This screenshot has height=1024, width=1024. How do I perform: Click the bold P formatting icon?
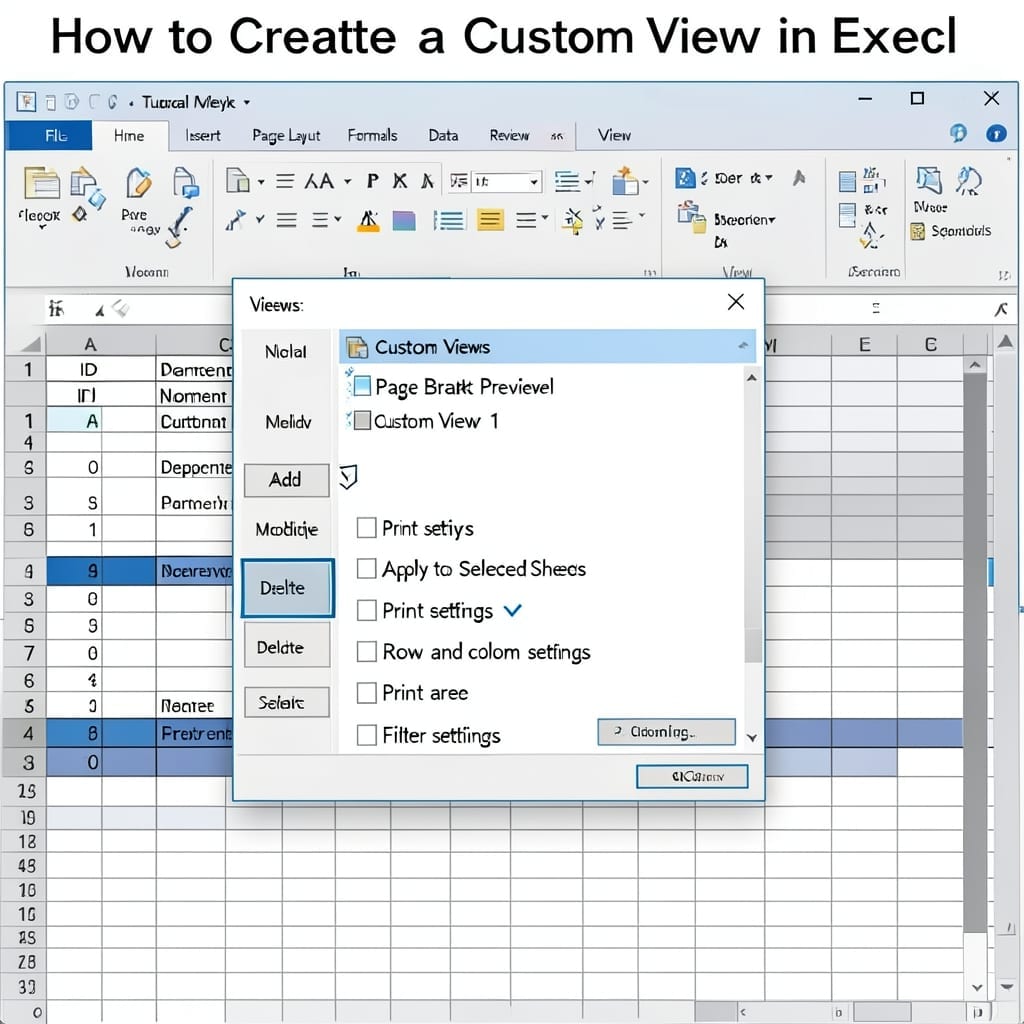[x=372, y=181]
